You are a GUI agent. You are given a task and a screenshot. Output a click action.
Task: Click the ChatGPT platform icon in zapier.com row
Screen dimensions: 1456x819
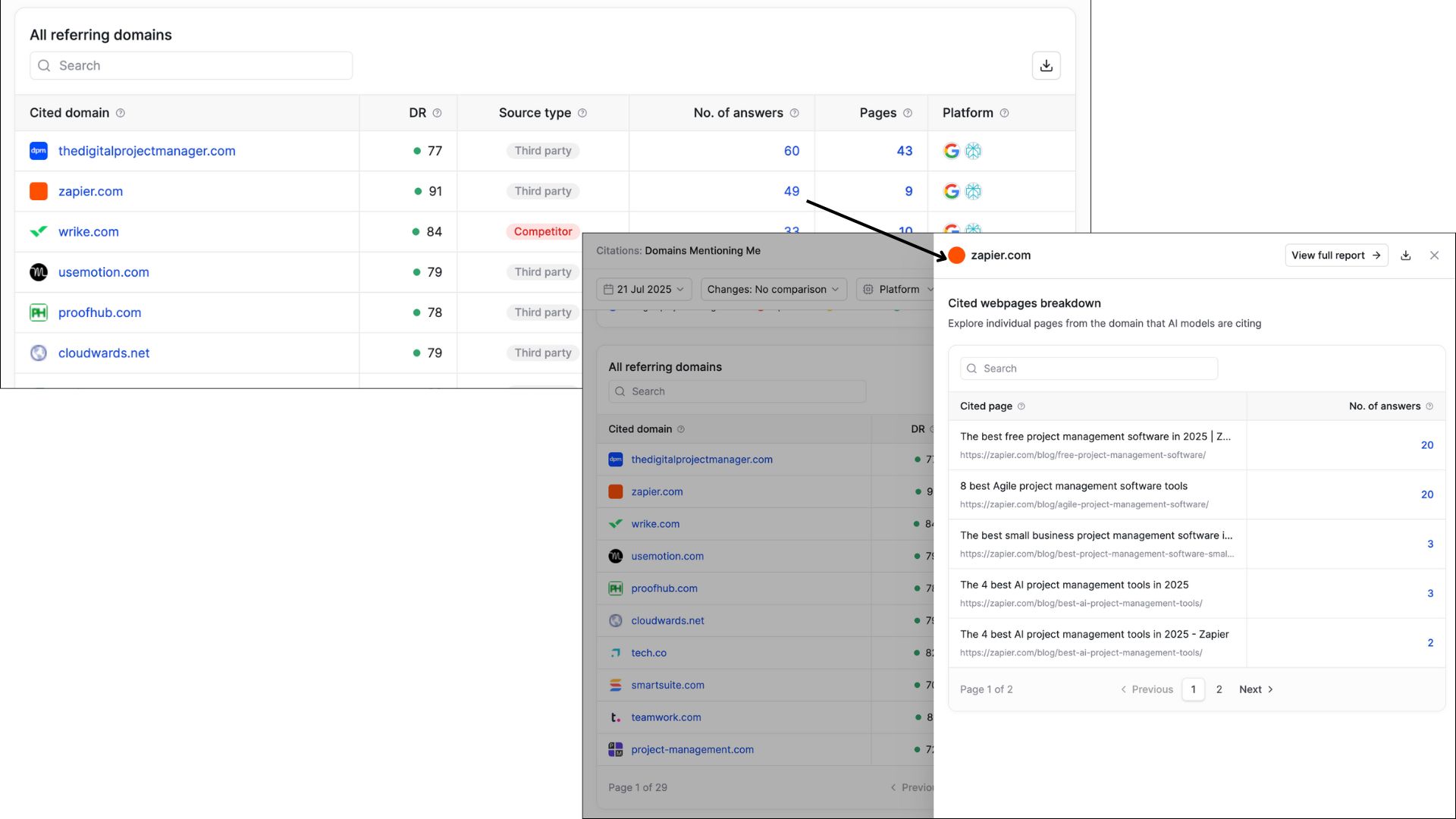point(973,191)
